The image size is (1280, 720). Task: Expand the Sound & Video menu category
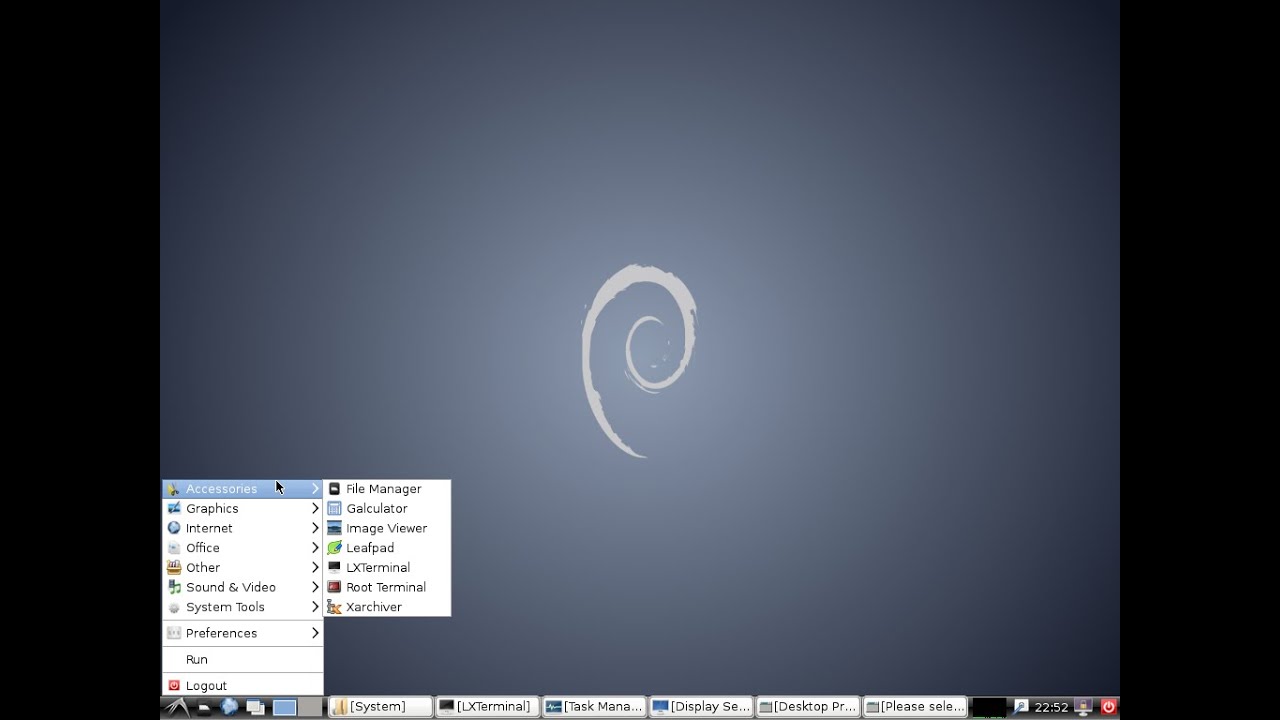tap(243, 587)
